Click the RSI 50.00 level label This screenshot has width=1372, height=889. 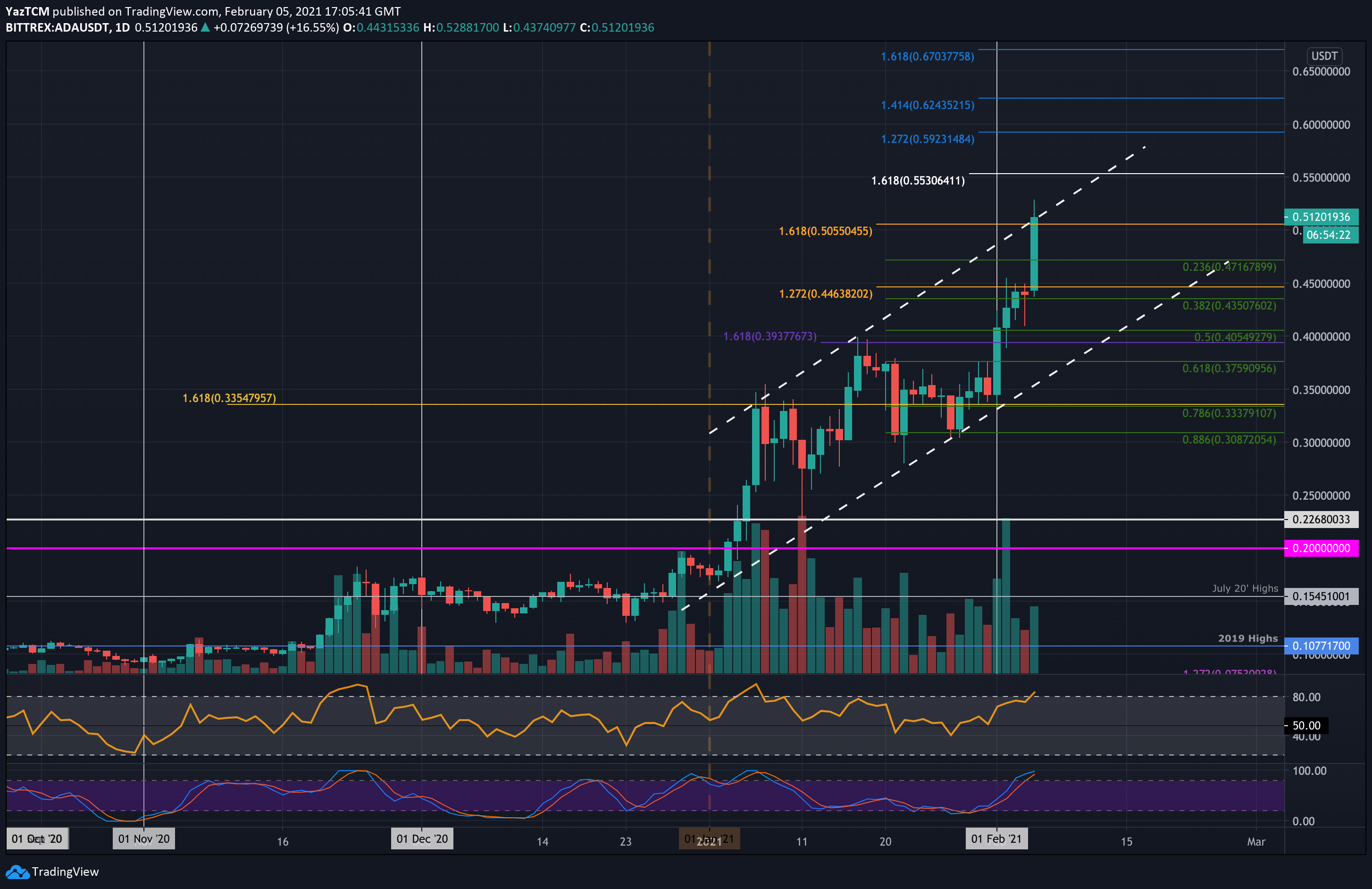[1305, 725]
